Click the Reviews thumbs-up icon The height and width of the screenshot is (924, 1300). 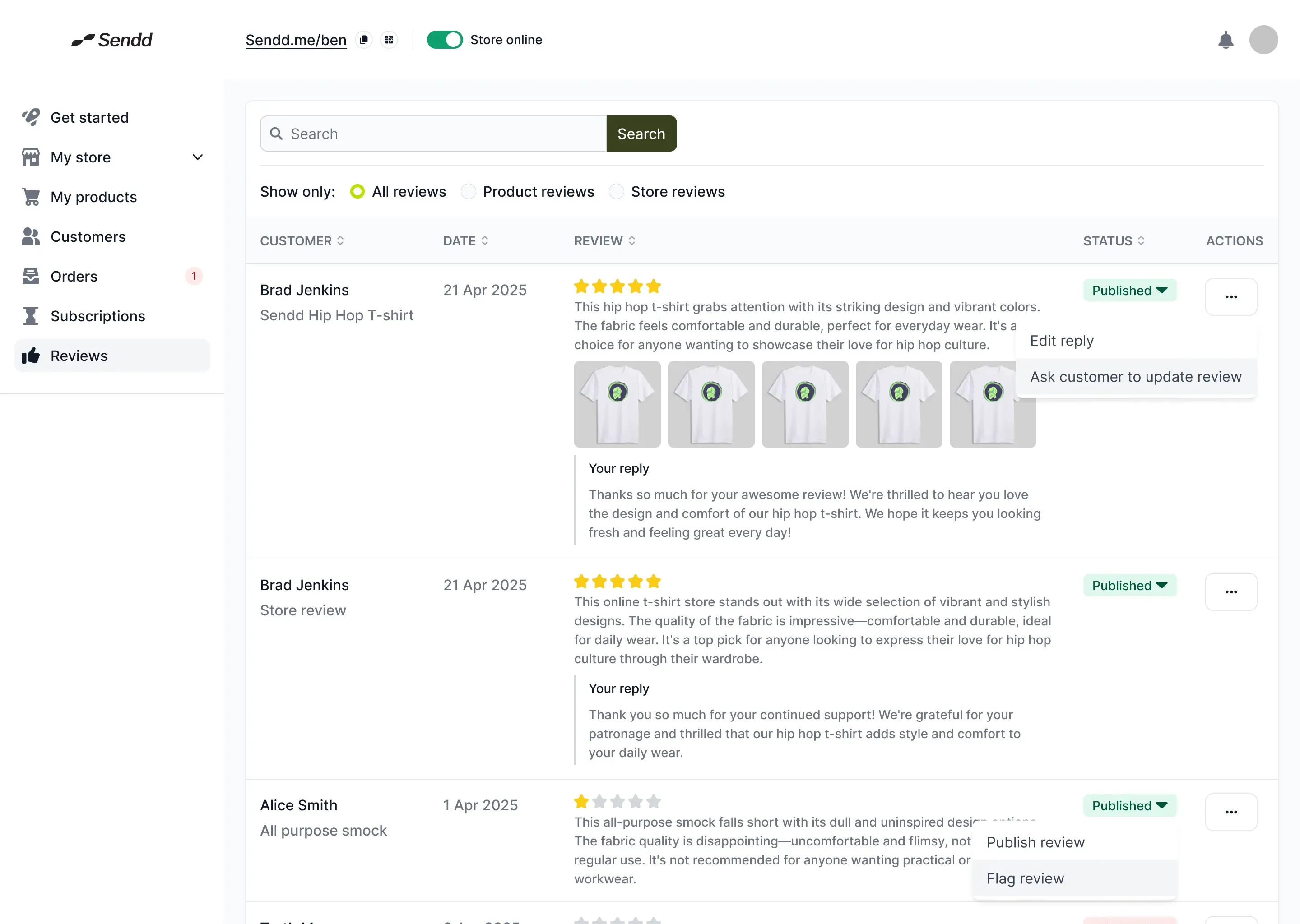pos(31,356)
